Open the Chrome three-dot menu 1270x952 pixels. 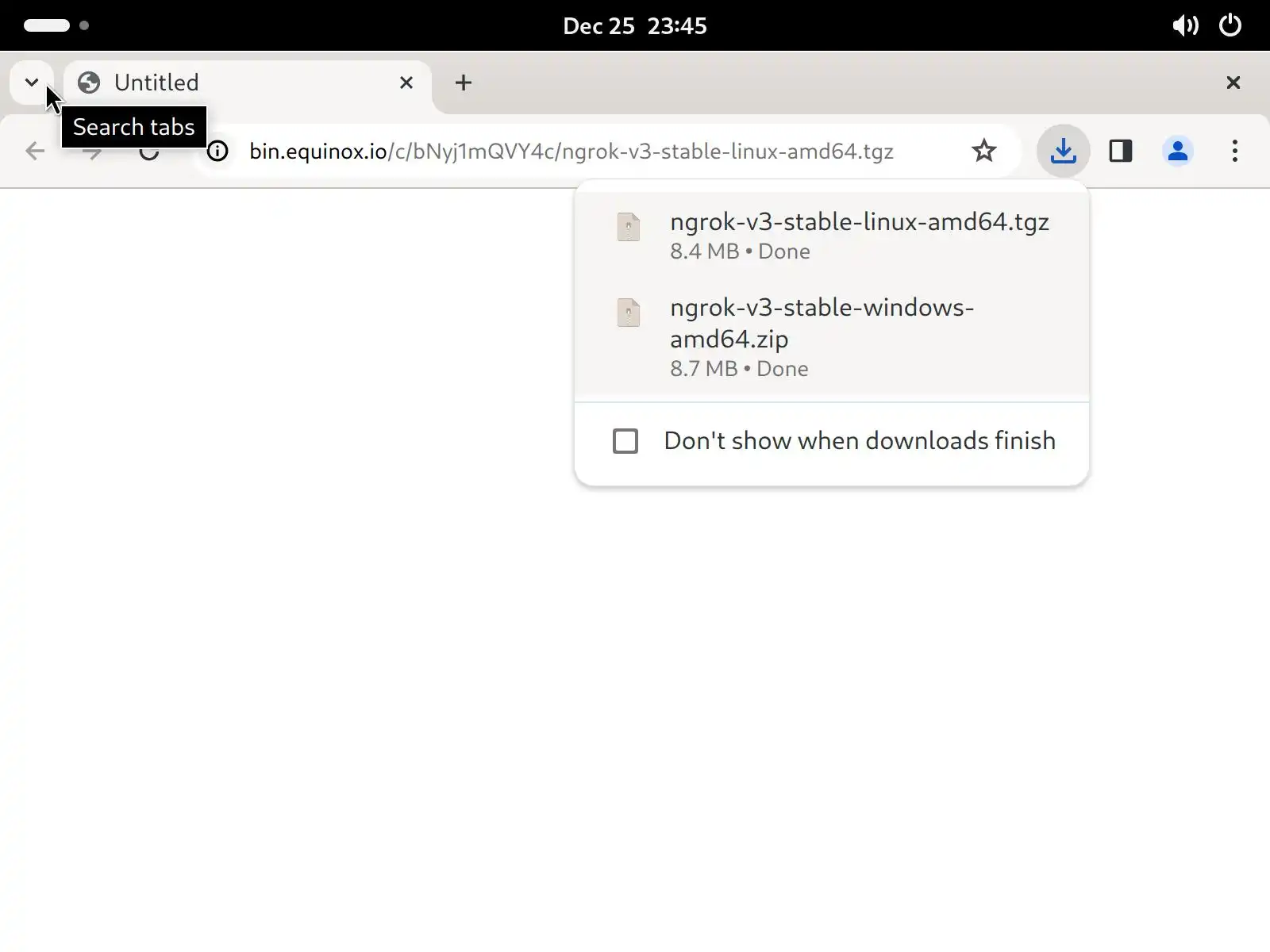pyautogui.click(x=1235, y=151)
